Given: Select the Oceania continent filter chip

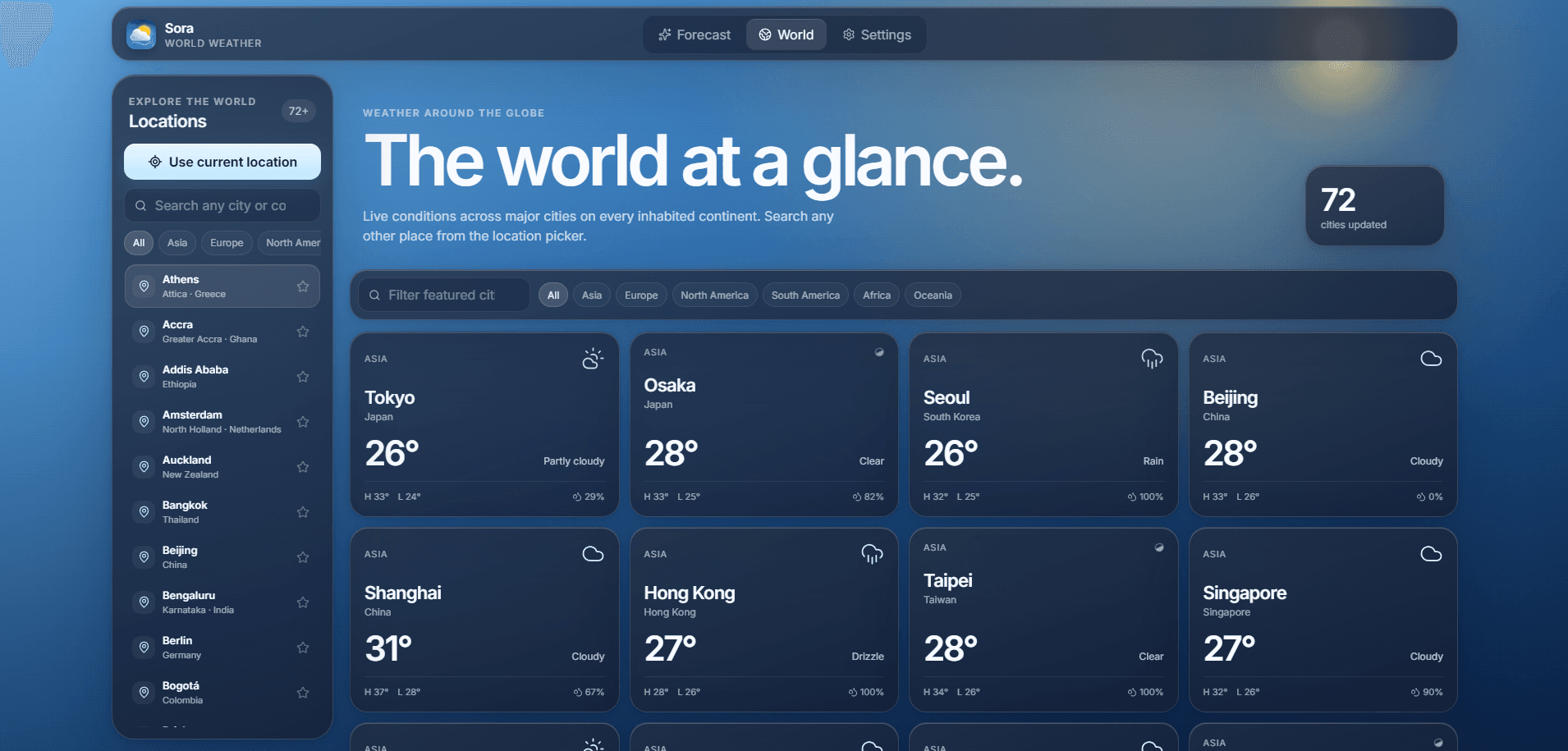Looking at the screenshot, I should 933,295.
